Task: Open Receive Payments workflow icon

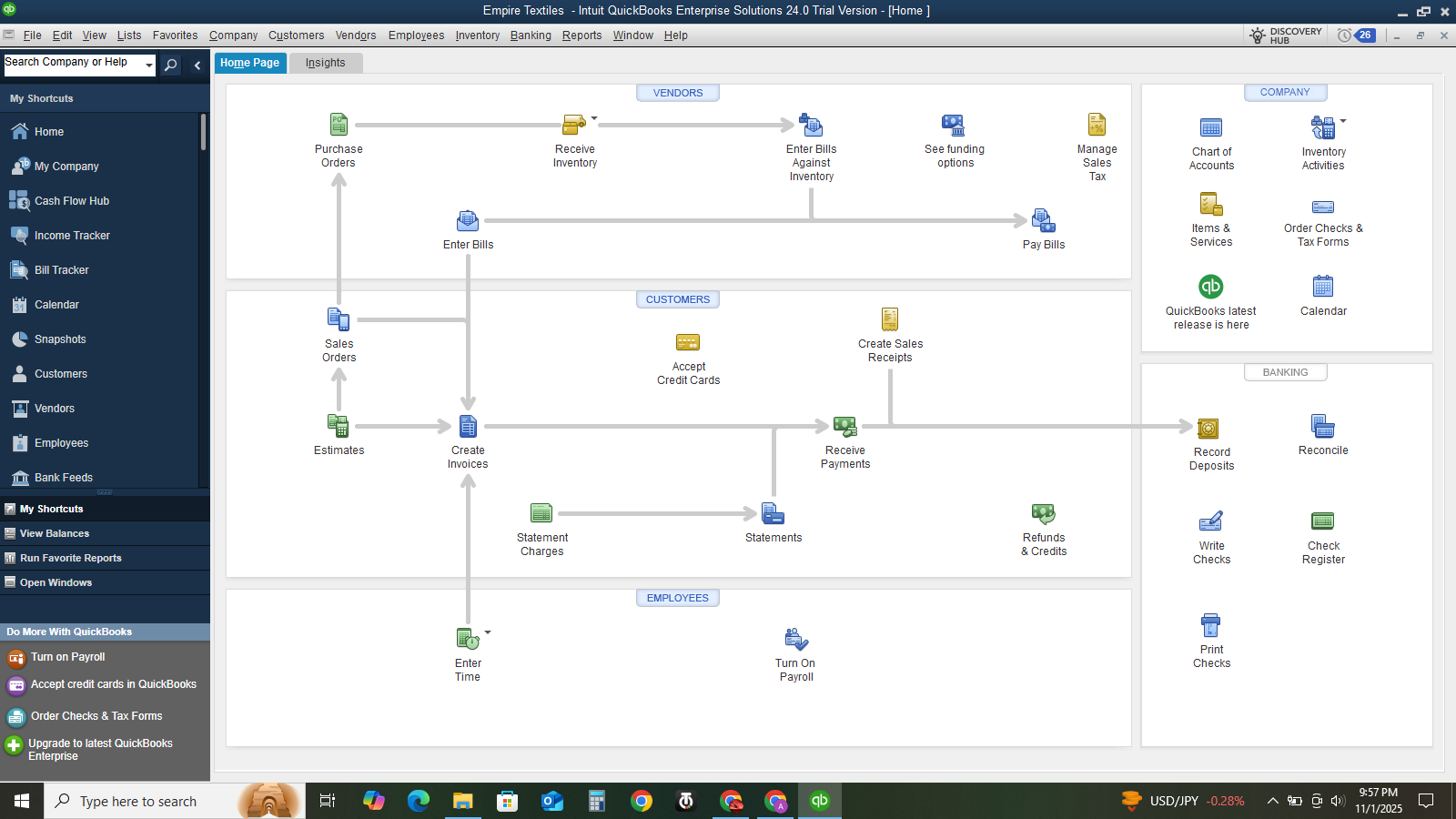Action: [x=845, y=426]
